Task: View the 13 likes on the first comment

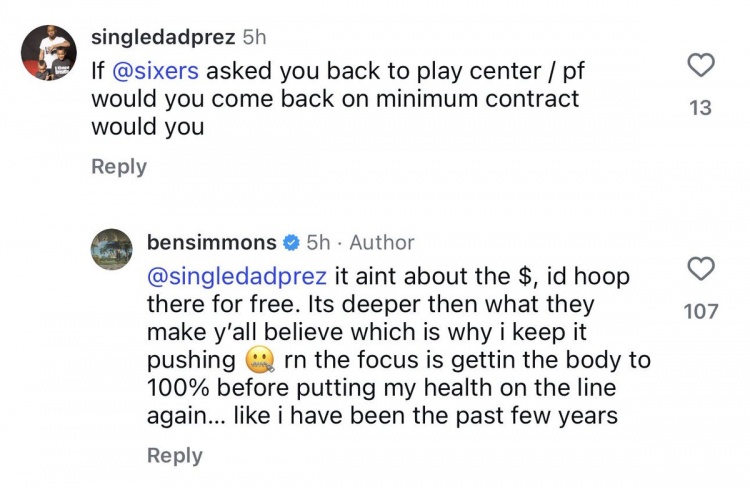Action: 701,107
